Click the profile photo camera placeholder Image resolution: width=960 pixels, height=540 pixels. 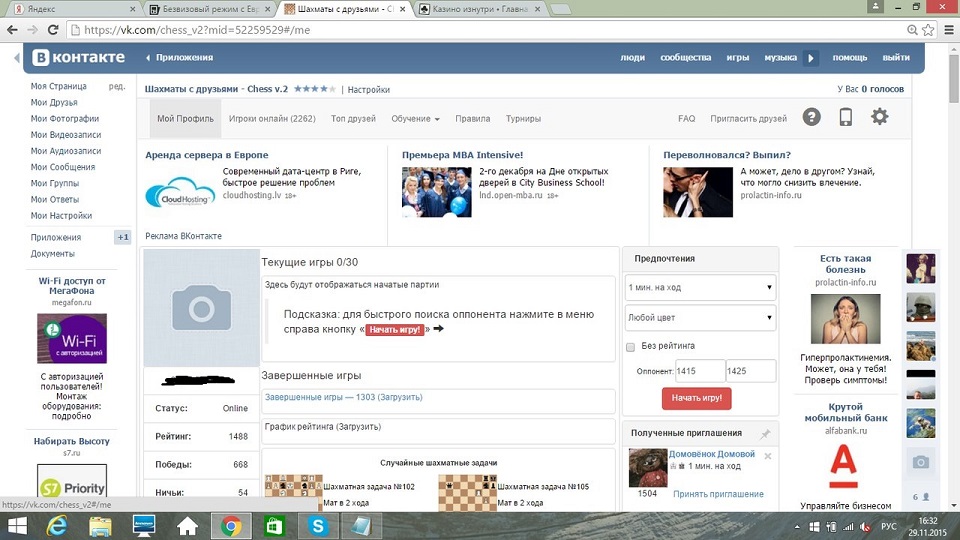201,309
